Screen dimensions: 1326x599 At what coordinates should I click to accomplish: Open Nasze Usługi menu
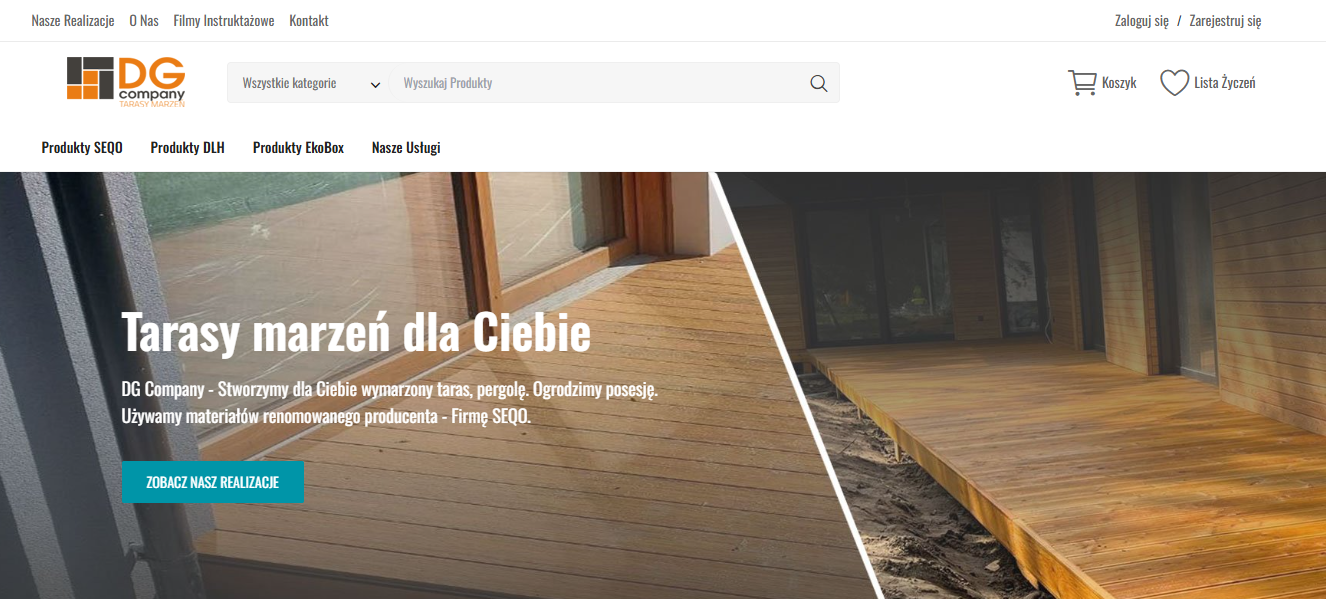pyautogui.click(x=406, y=148)
